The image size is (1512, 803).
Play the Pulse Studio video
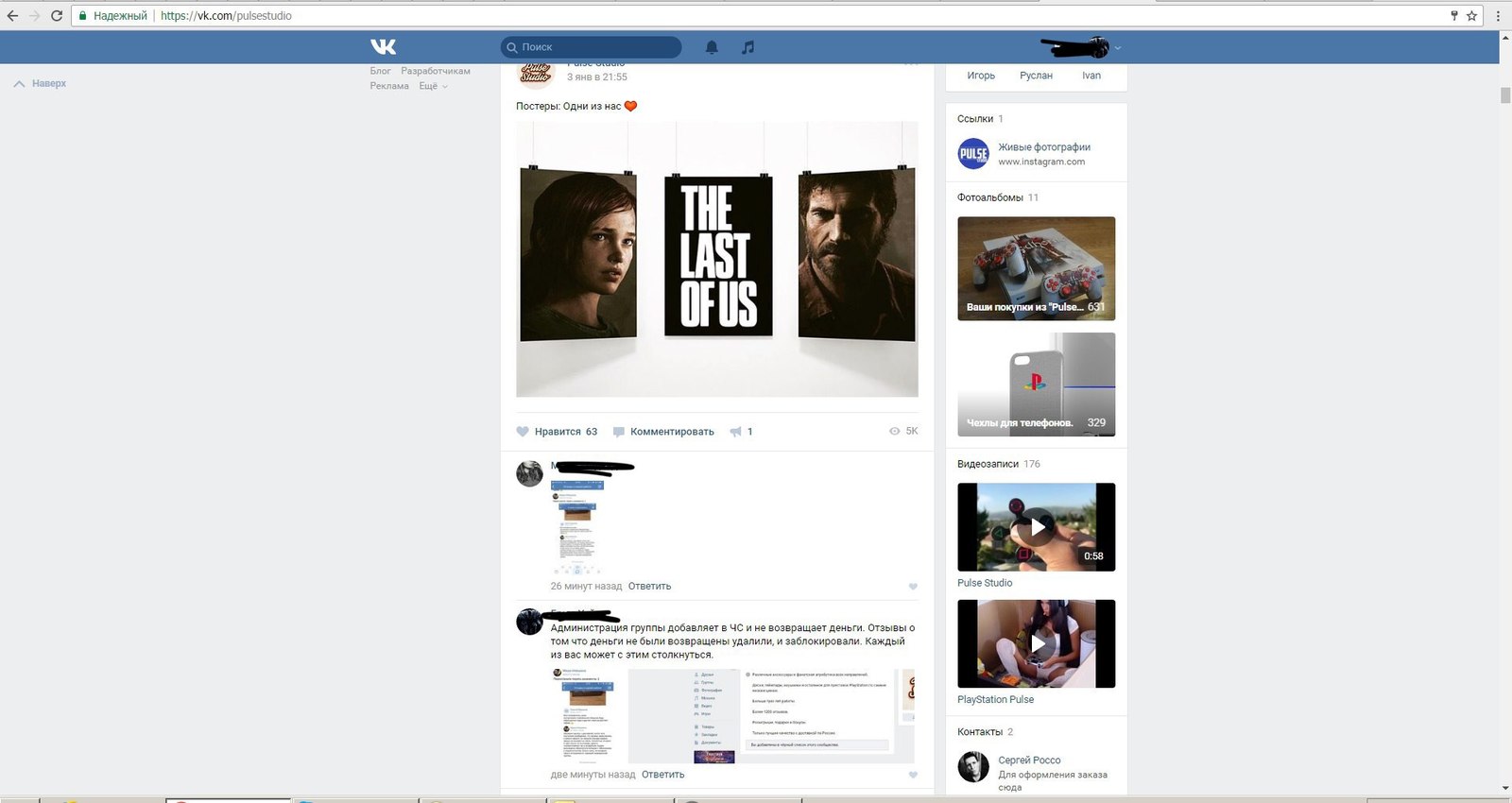1036,527
